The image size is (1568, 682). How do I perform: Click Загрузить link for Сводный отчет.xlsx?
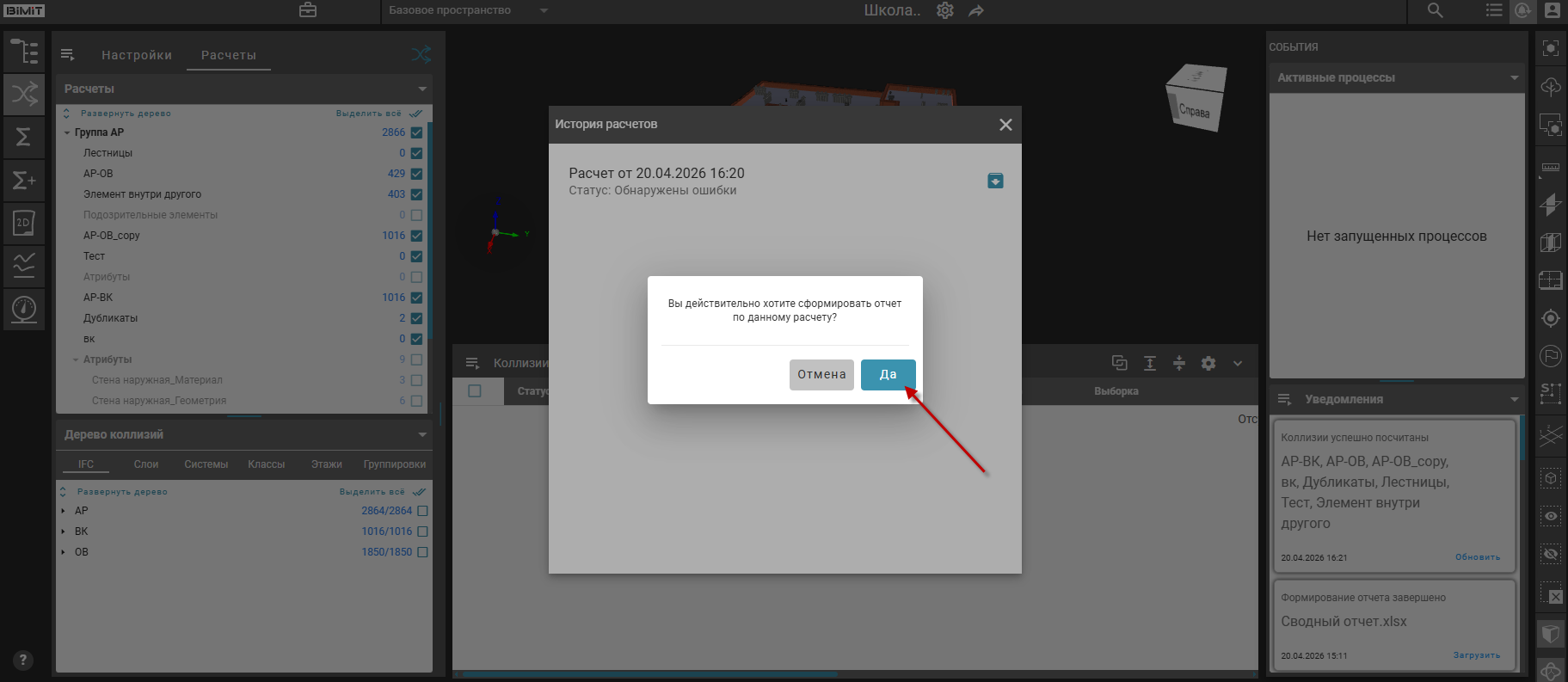point(1476,655)
